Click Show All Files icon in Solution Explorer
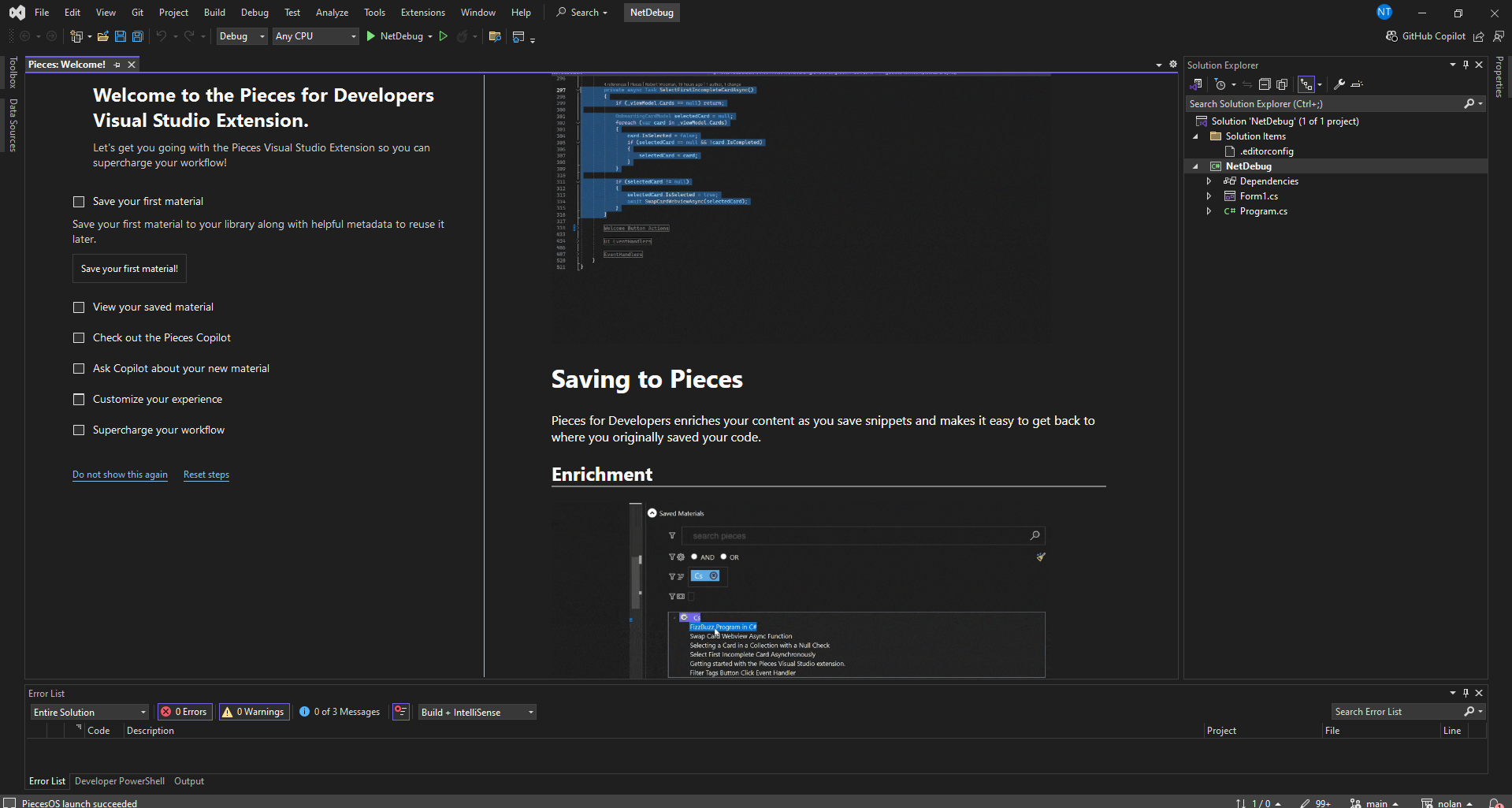Image resolution: width=1512 pixels, height=808 pixels. [1282, 84]
